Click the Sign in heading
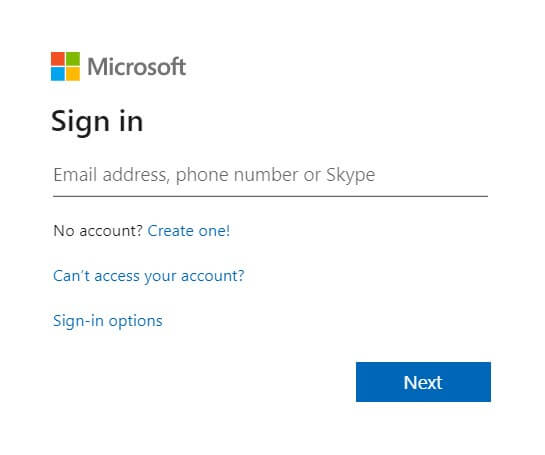Image resolution: width=545 pixels, height=455 pixels. 97,122
